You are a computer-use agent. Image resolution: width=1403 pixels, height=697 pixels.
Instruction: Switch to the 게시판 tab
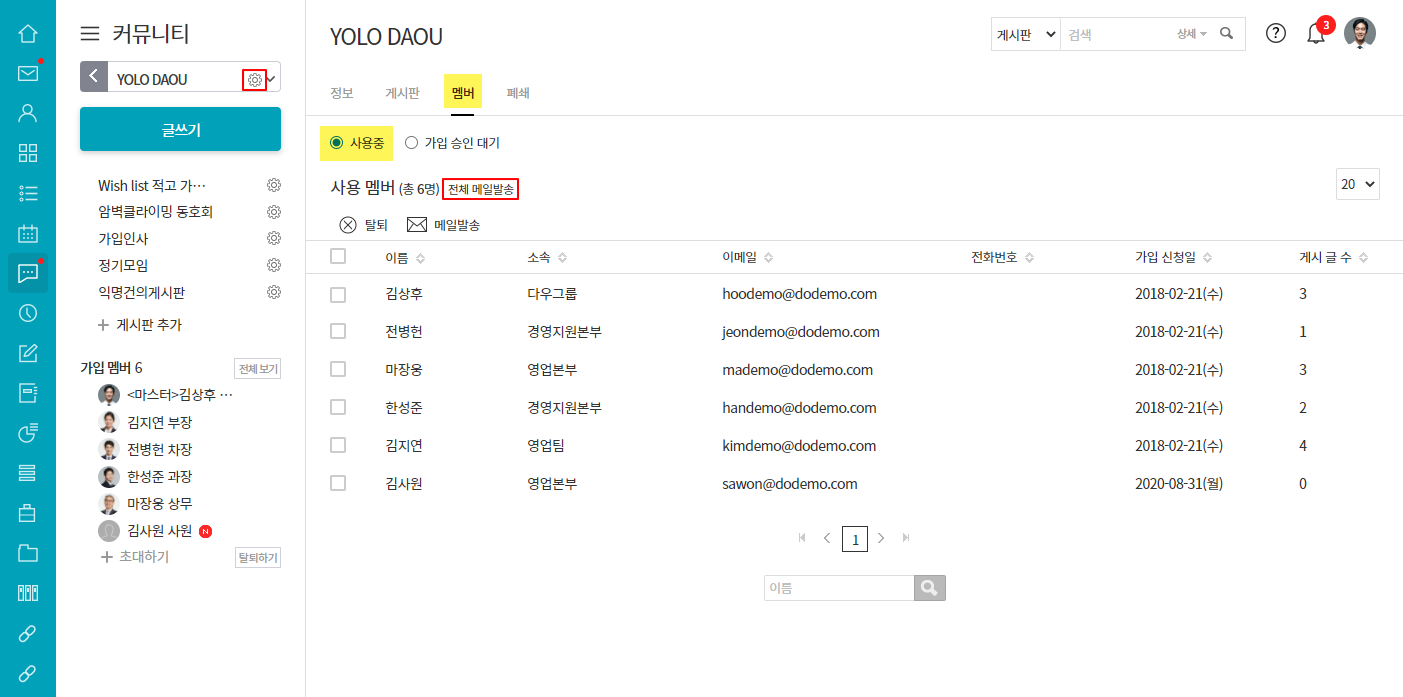coord(402,93)
